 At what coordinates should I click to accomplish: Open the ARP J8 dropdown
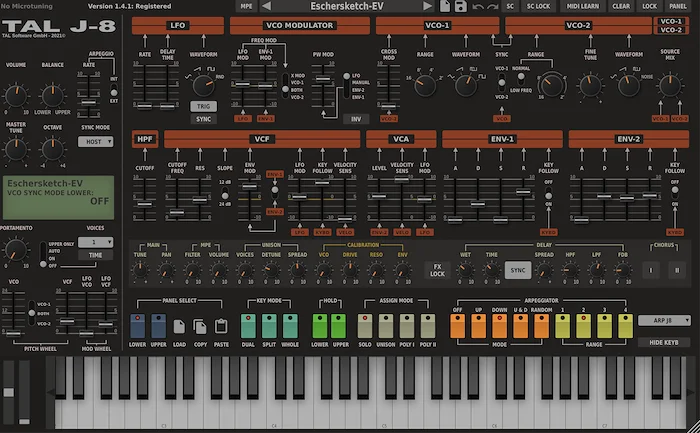coord(664,321)
